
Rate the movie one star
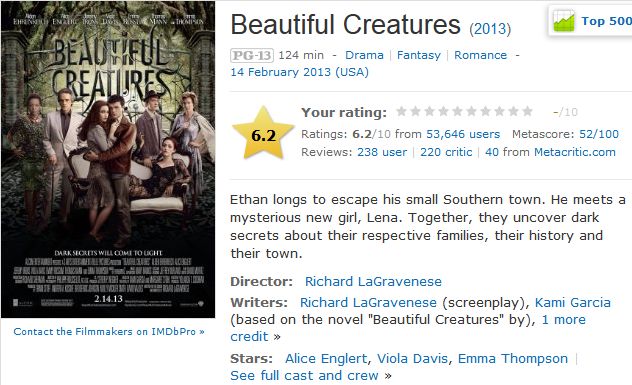401,111
